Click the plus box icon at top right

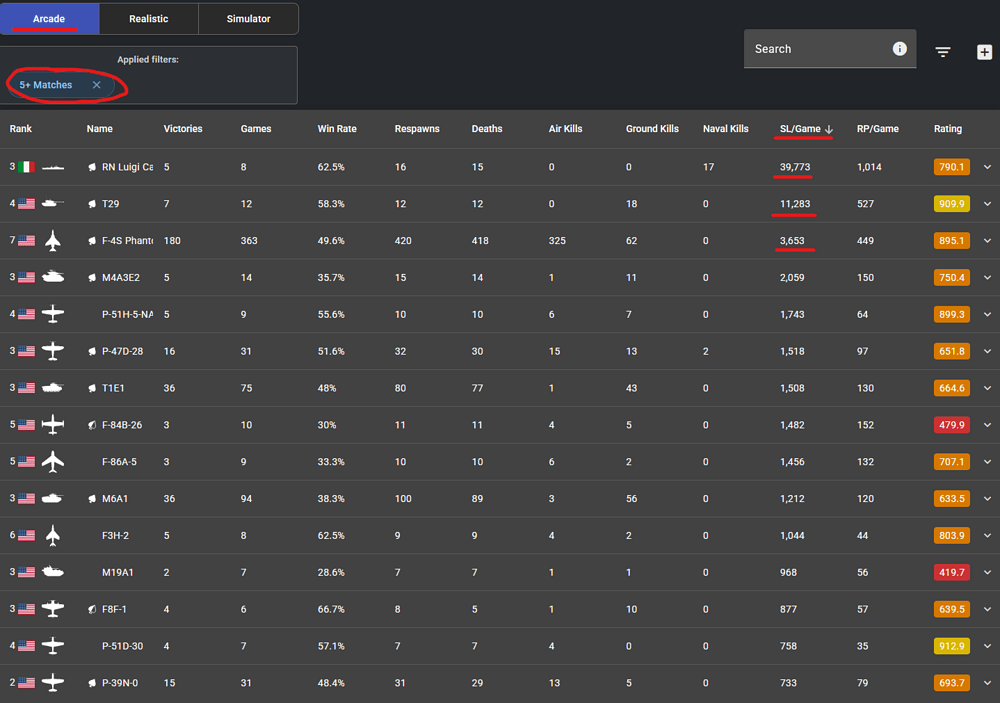[x=984, y=52]
